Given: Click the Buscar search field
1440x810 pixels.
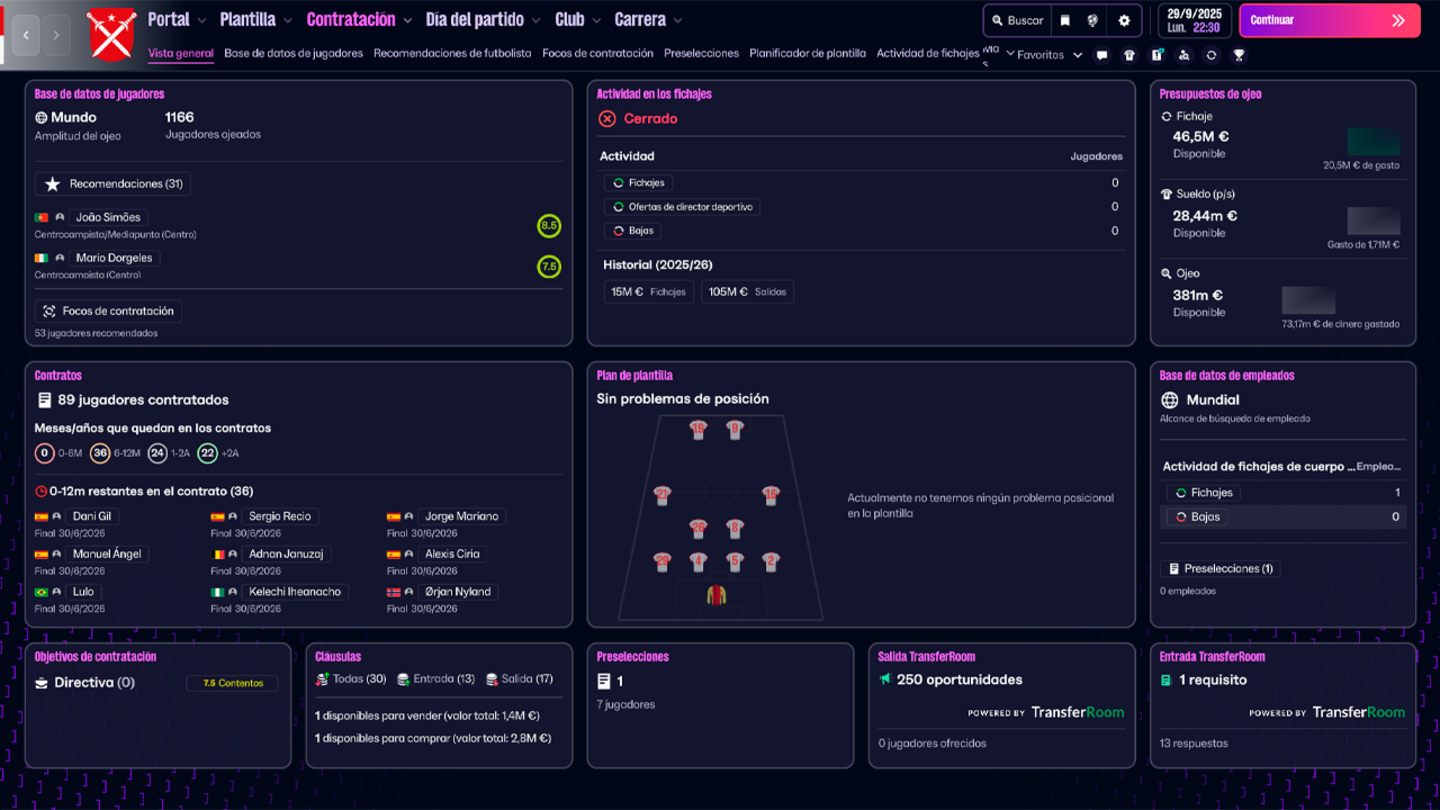Looking at the screenshot, I should point(1016,20).
